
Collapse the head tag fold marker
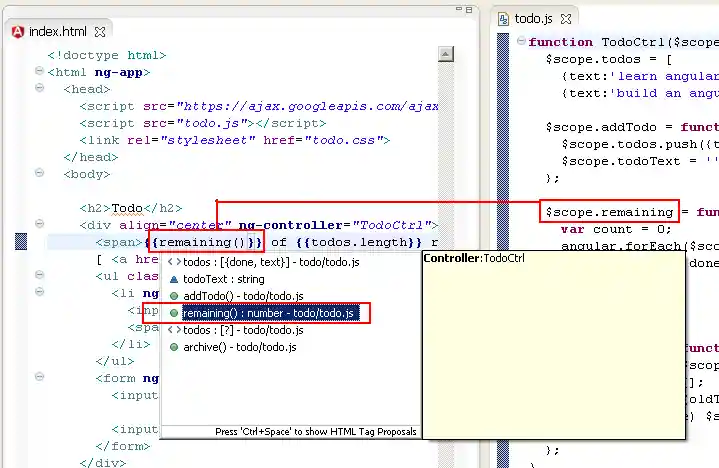click(x=38, y=89)
